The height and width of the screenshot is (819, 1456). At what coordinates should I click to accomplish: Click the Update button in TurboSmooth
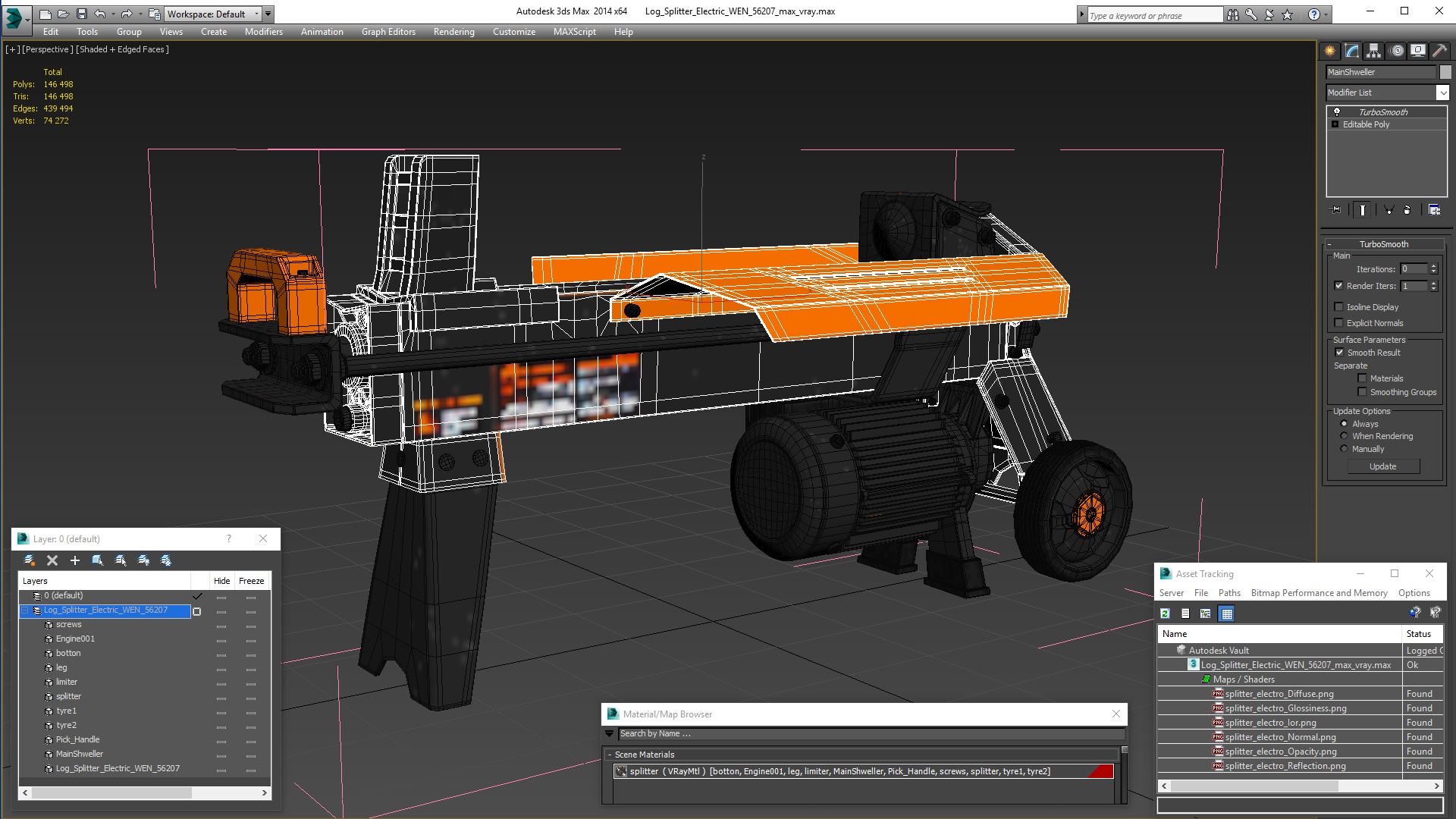point(1383,466)
